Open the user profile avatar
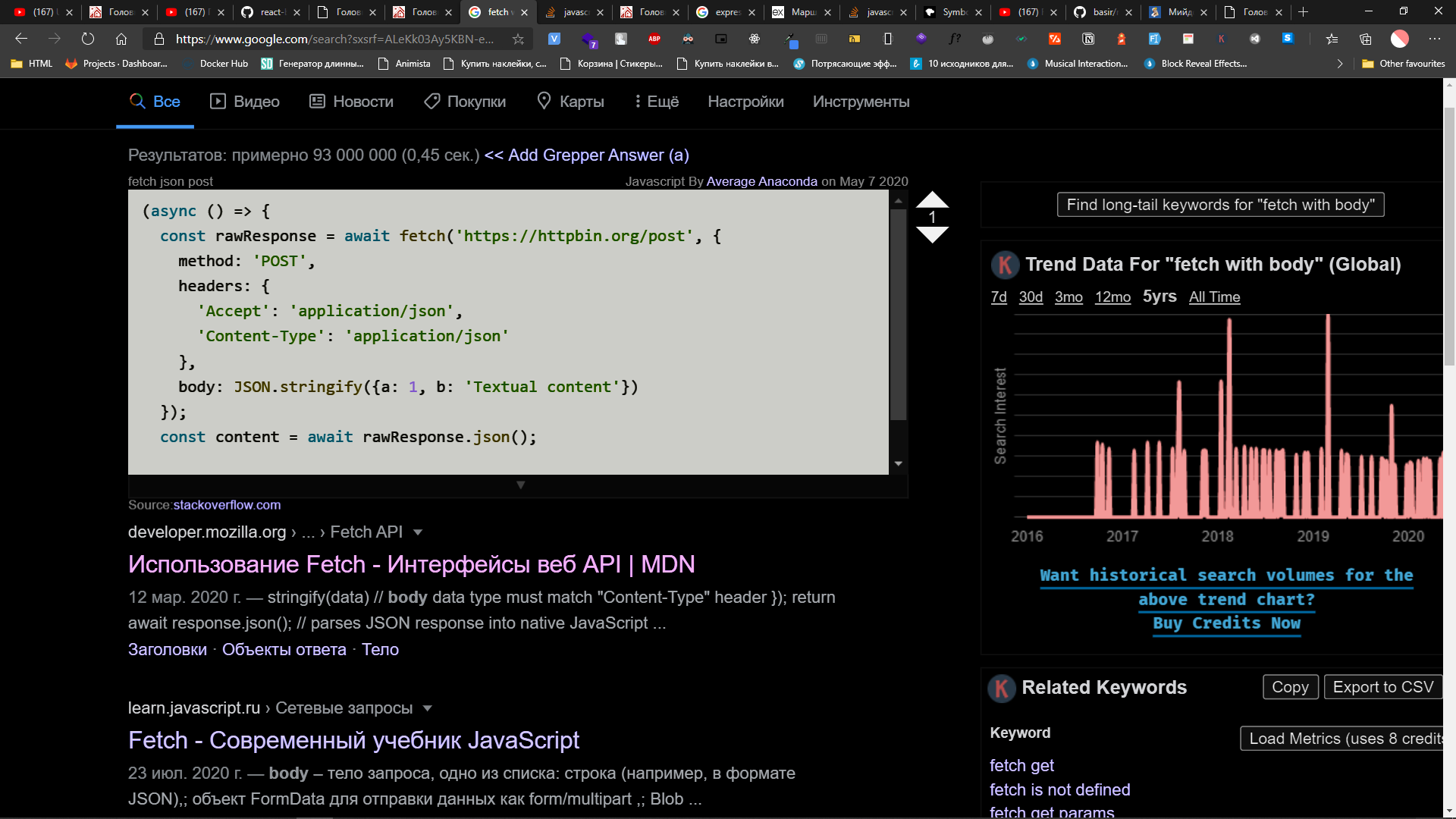The width and height of the screenshot is (1456, 819). click(x=1400, y=39)
